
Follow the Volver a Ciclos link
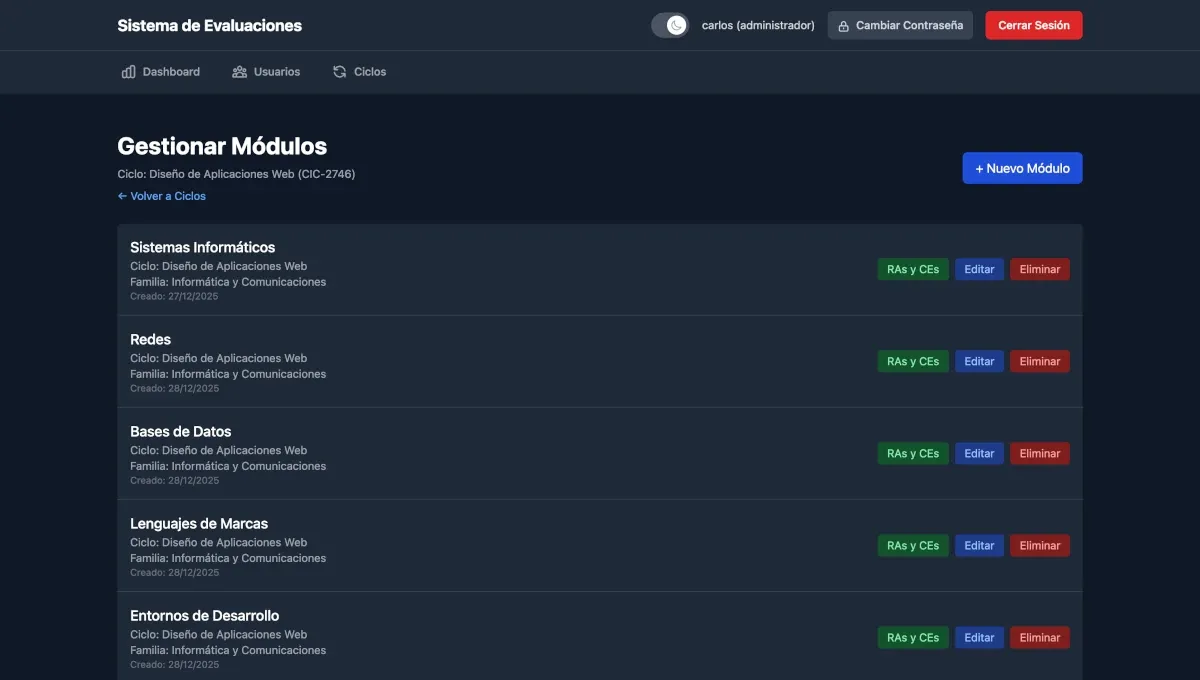[161, 195]
